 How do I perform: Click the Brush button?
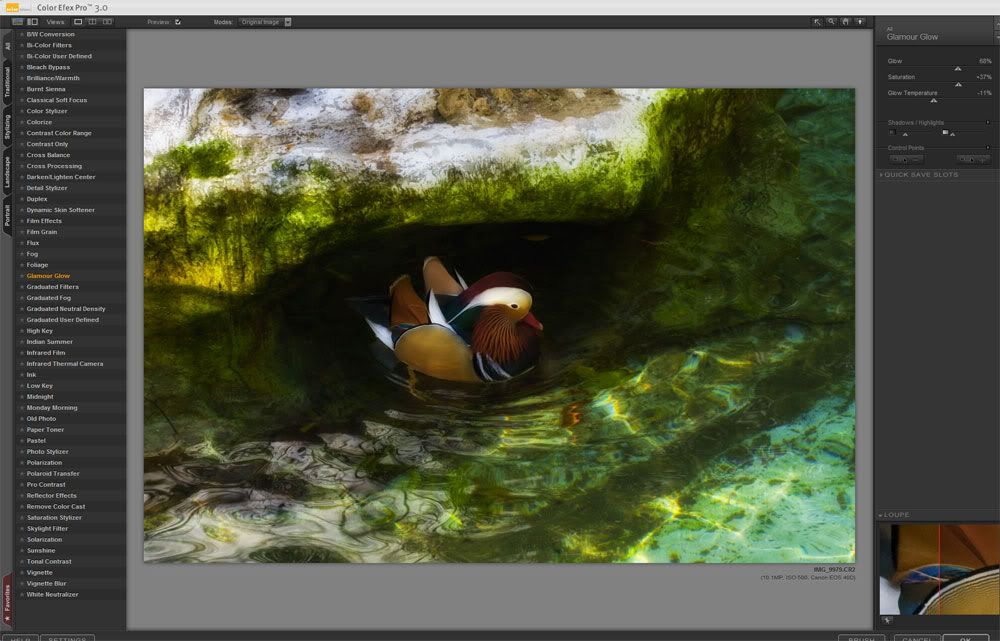point(860,638)
